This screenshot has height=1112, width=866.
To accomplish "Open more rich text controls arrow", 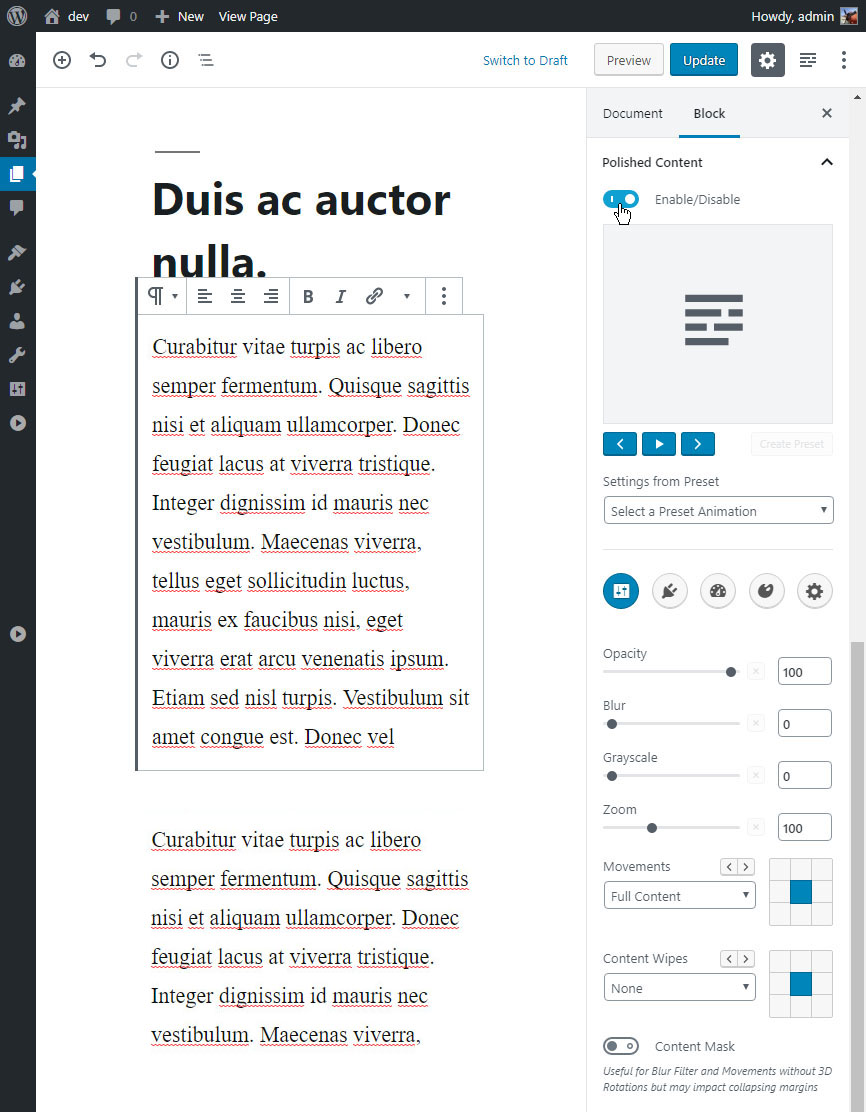I will coord(406,296).
